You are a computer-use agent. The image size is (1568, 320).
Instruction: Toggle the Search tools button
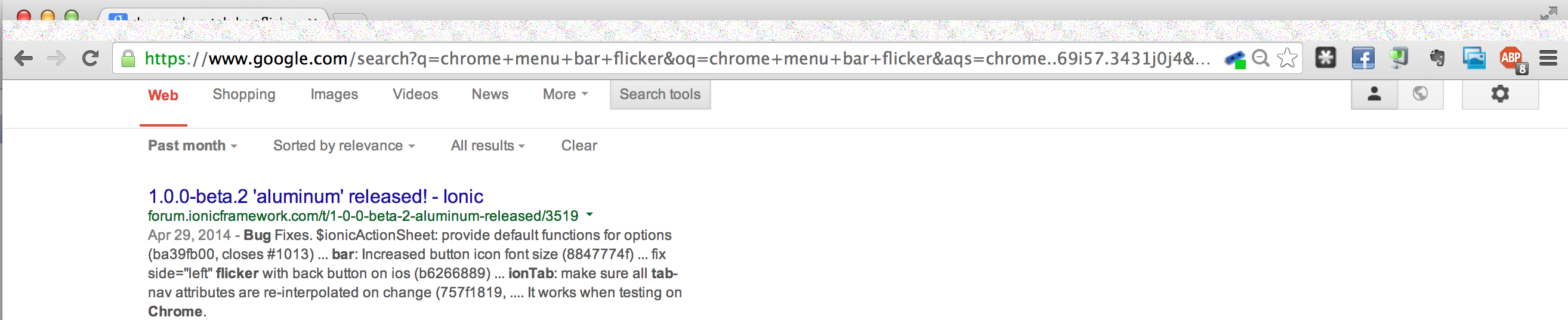click(660, 94)
